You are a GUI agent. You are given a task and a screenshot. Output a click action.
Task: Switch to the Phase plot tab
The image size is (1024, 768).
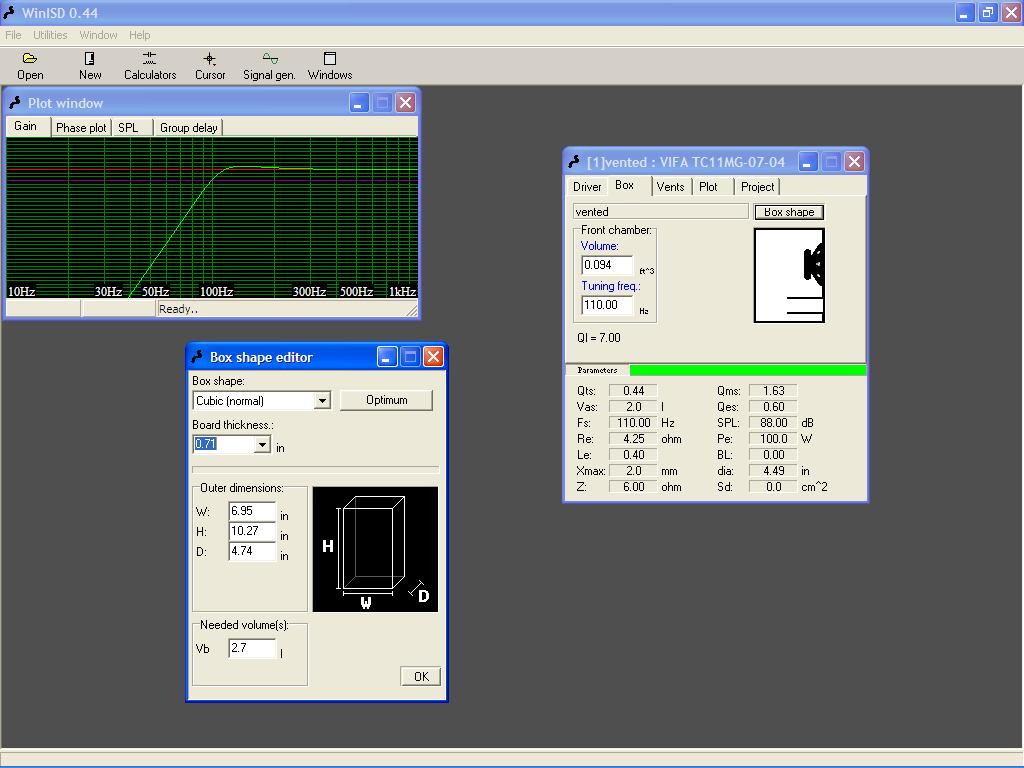click(81, 128)
